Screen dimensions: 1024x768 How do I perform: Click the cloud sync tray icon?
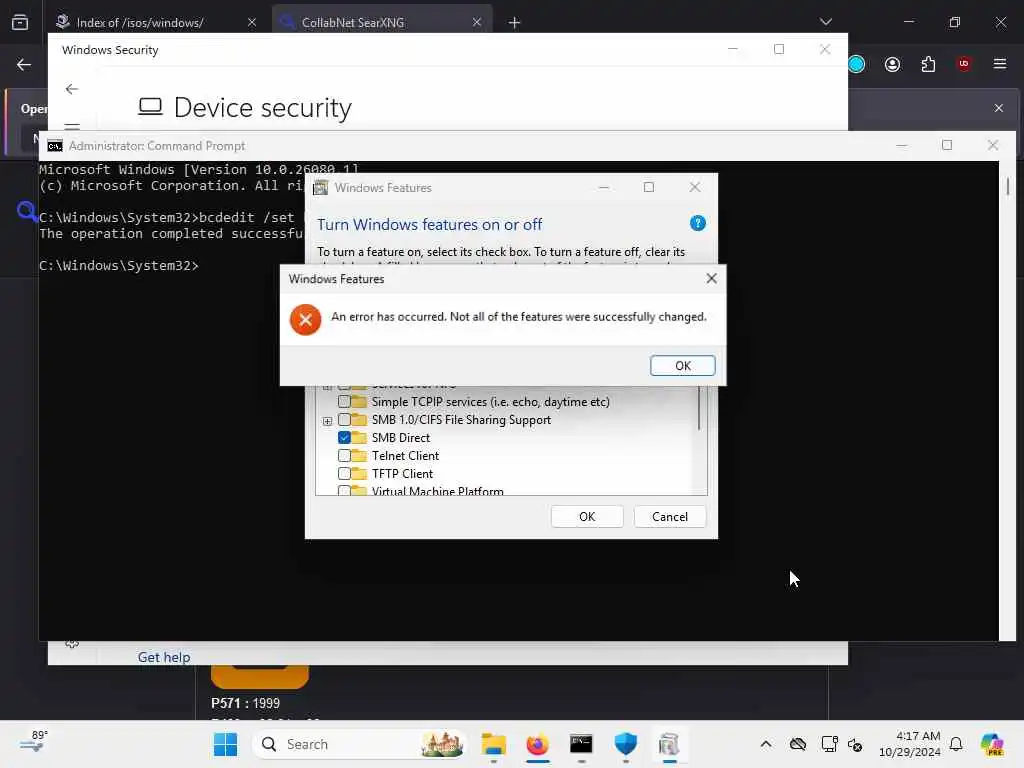click(x=797, y=744)
